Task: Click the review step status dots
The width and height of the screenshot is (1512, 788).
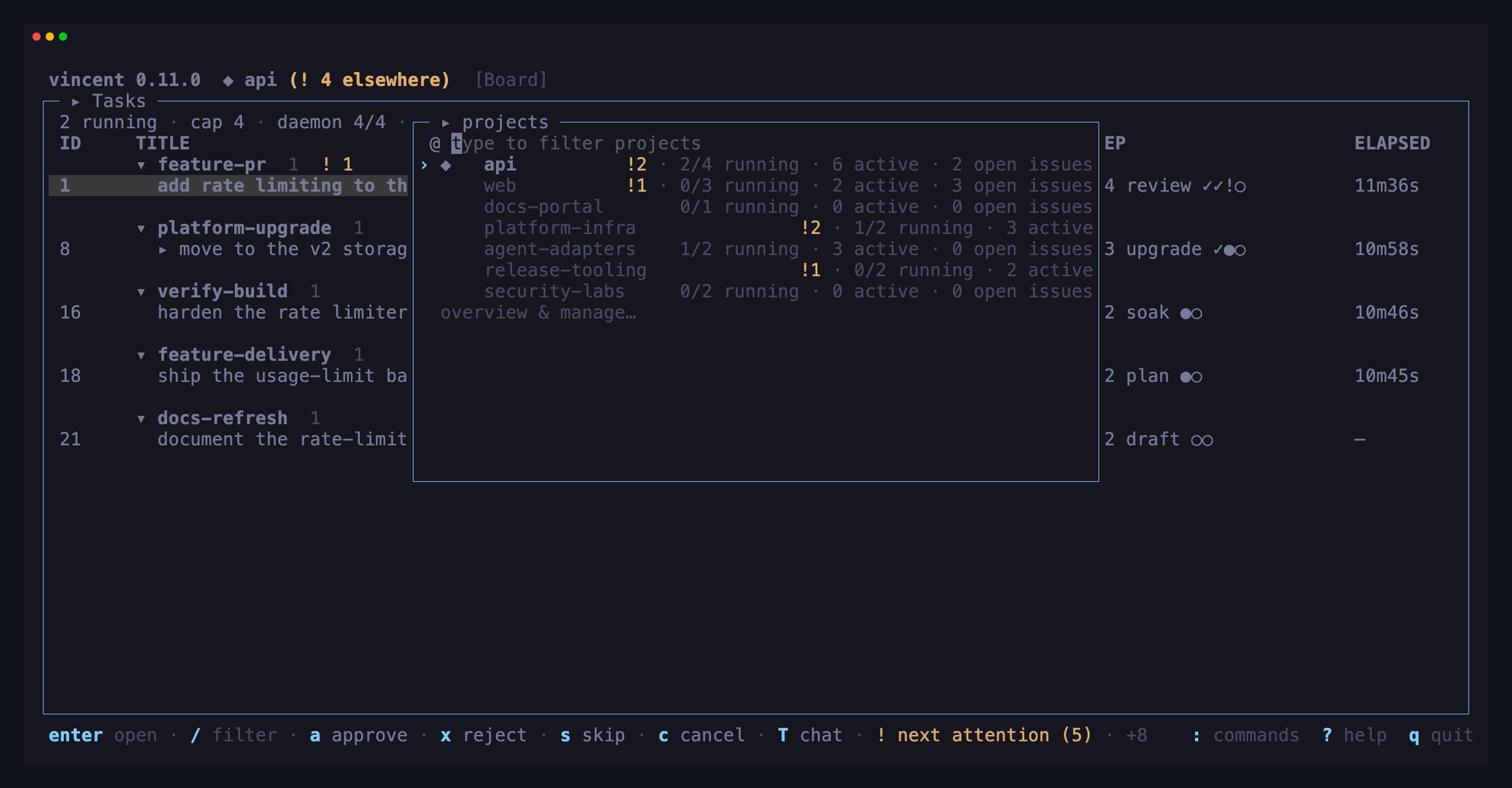Action: (x=1224, y=186)
